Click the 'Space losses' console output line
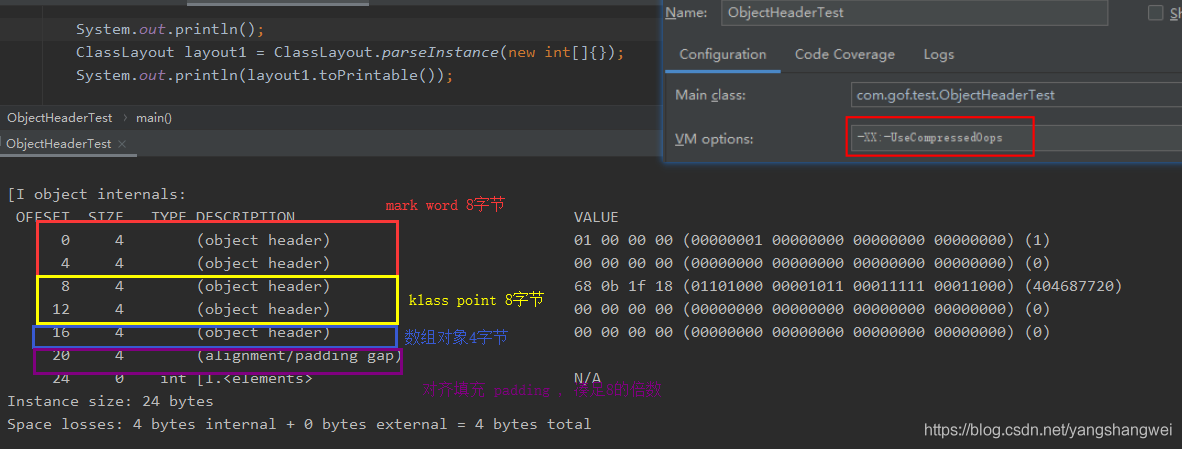The height and width of the screenshot is (449, 1182). click(x=298, y=424)
